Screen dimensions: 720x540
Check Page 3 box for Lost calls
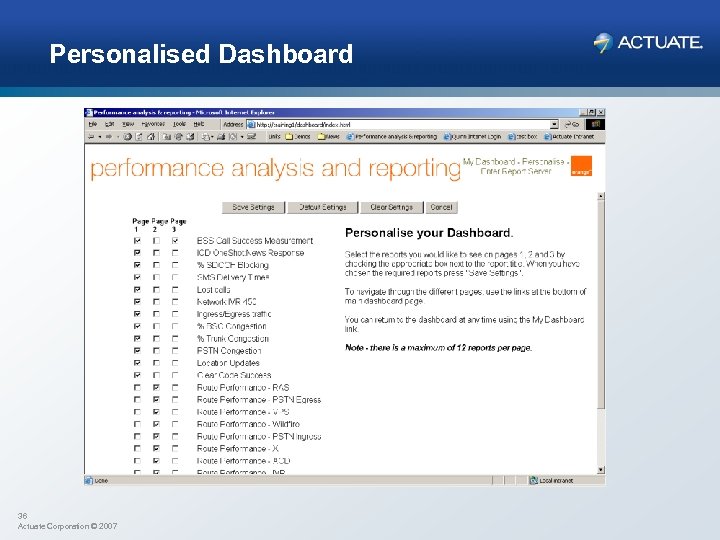tap(175, 289)
